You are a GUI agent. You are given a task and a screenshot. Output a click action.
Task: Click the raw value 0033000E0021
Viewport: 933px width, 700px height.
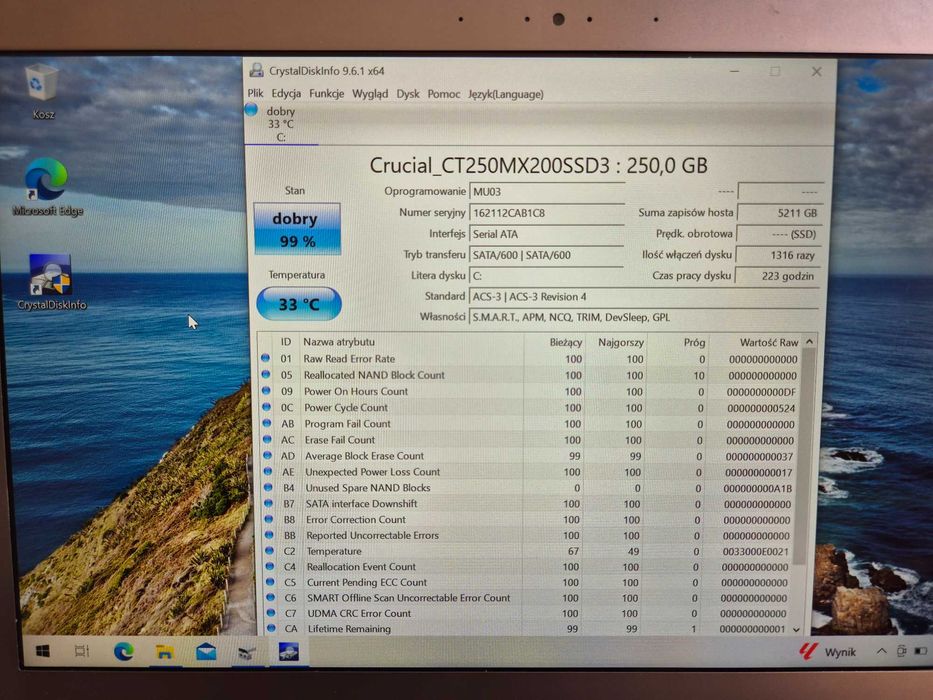[x=755, y=551]
